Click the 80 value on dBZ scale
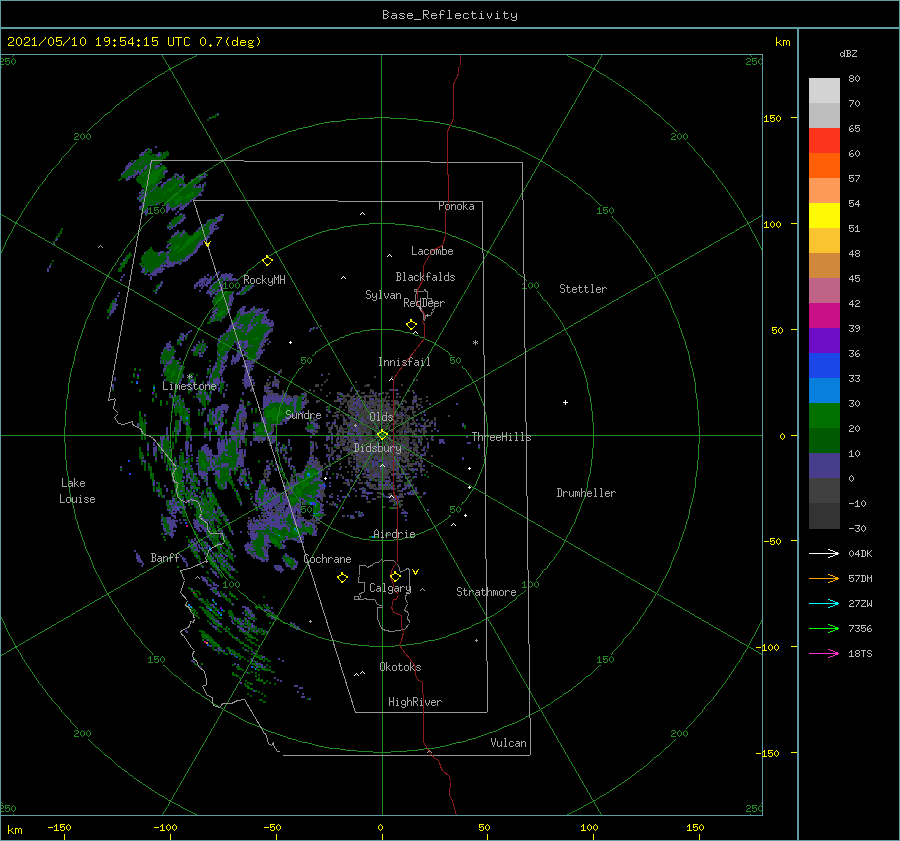The width and height of the screenshot is (900, 841). [x=854, y=78]
